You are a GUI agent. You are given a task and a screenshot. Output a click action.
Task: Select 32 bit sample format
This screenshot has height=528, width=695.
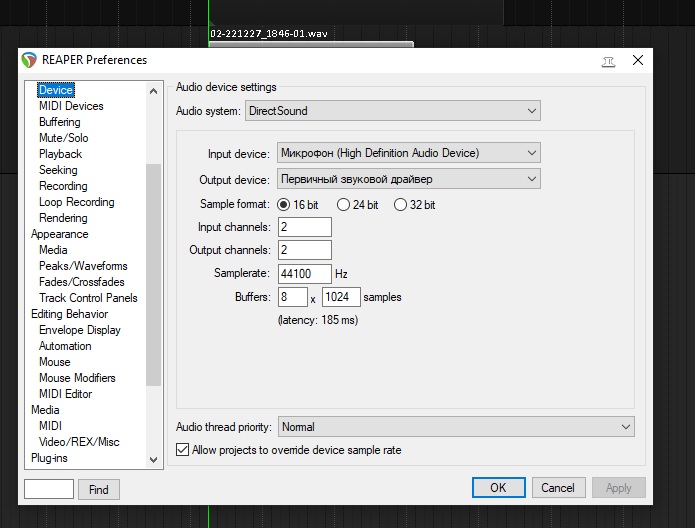point(414,205)
